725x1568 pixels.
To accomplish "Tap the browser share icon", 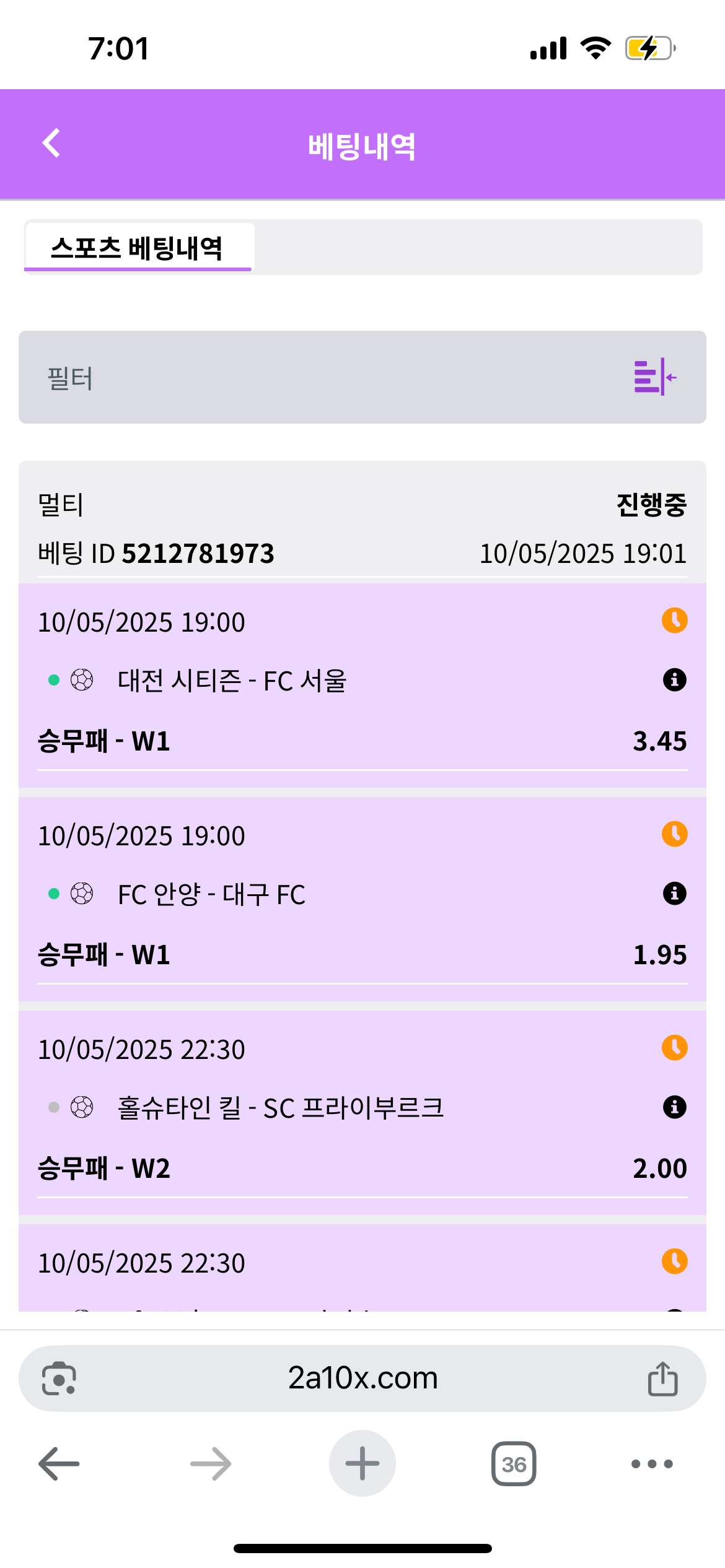I will tap(662, 1379).
